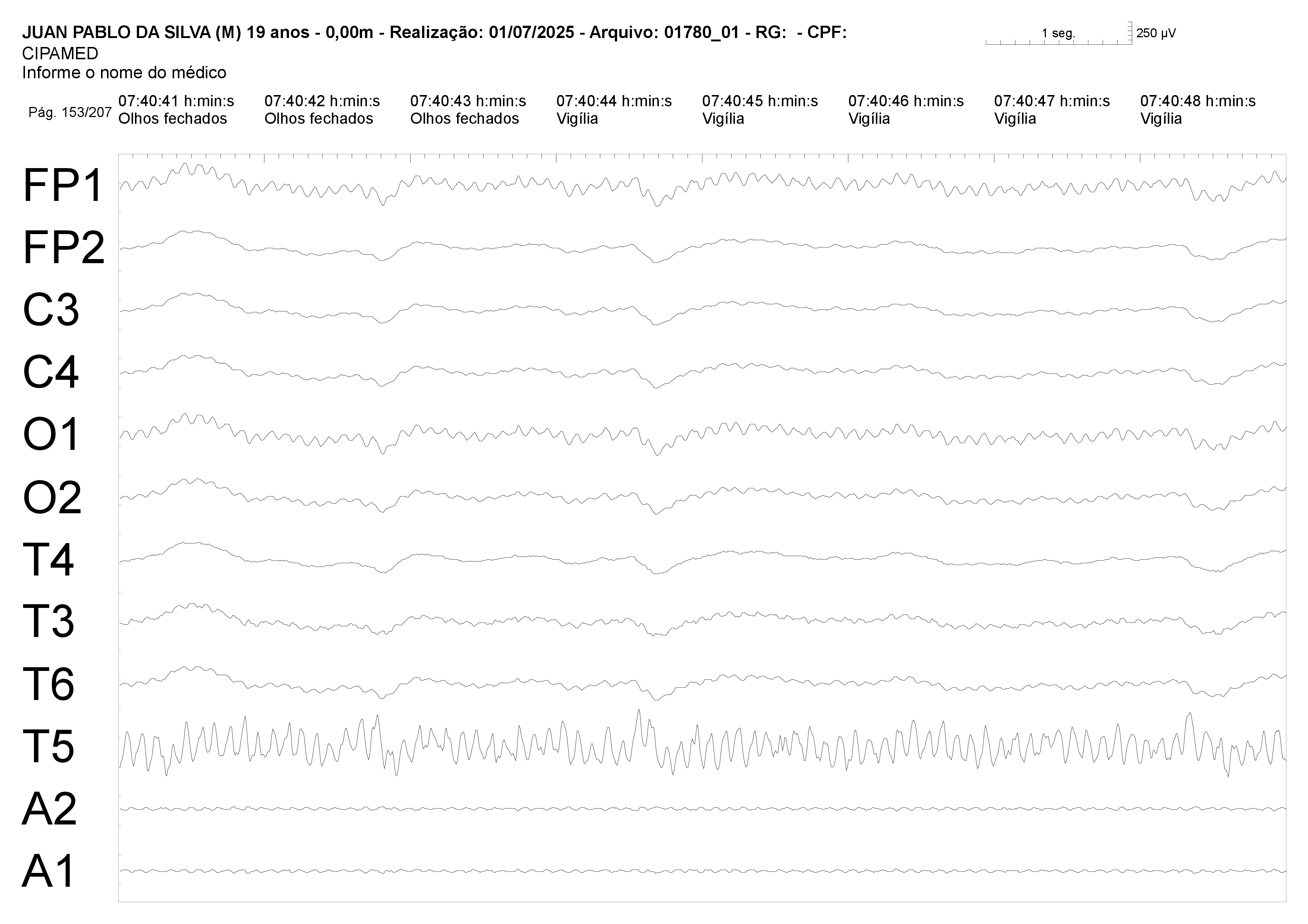1308x924 pixels.
Task: Click 'Olhos fechados' under 07:40:41
Action: pyautogui.click(x=173, y=119)
